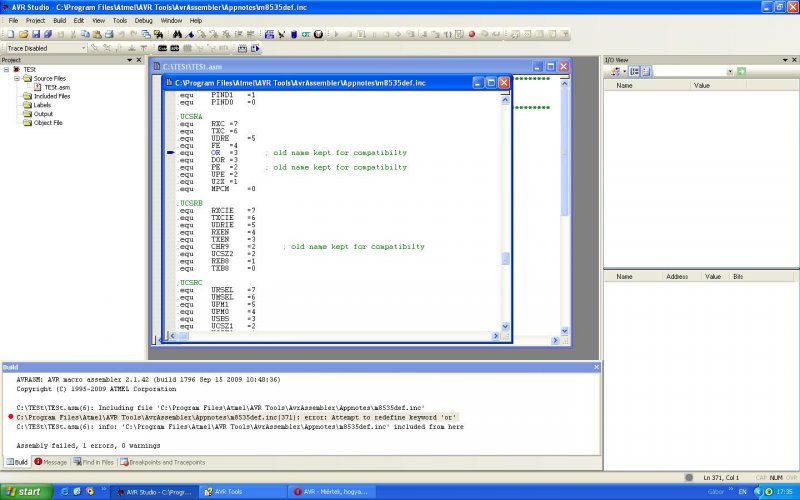Switch to AVR Tools taskbar button
This screenshot has width=800, height=500.
(x=241, y=492)
